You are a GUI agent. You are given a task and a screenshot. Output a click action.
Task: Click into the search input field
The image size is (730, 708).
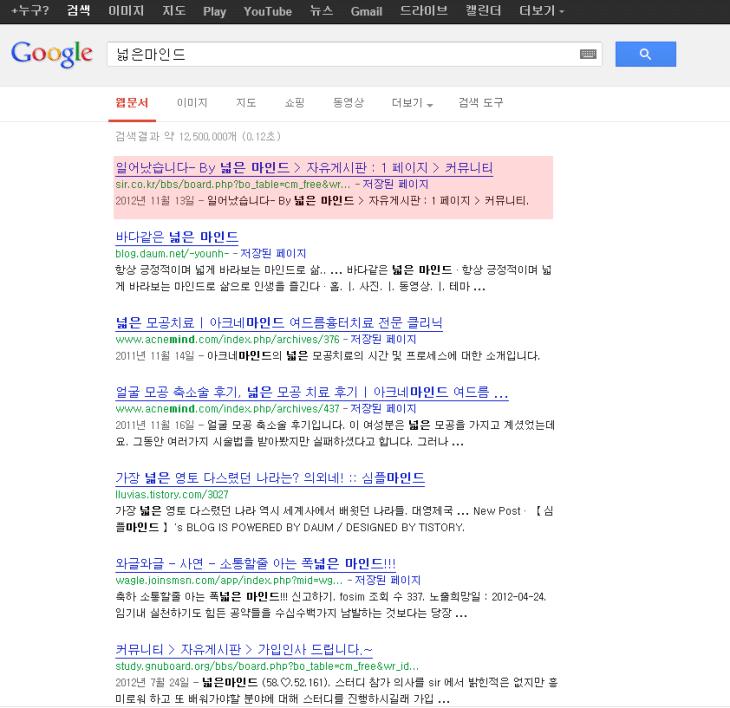point(340,54)
